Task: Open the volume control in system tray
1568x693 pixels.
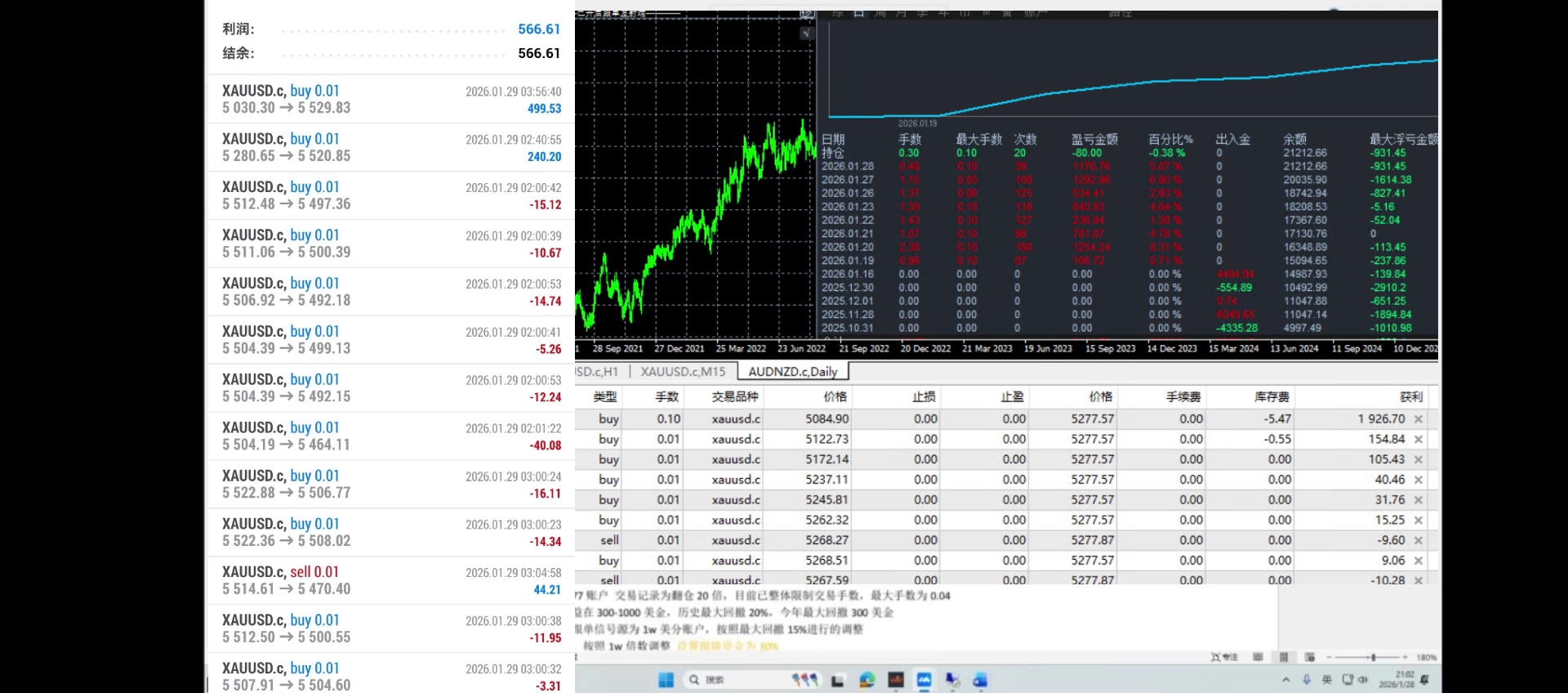Action: point(1364,680)
